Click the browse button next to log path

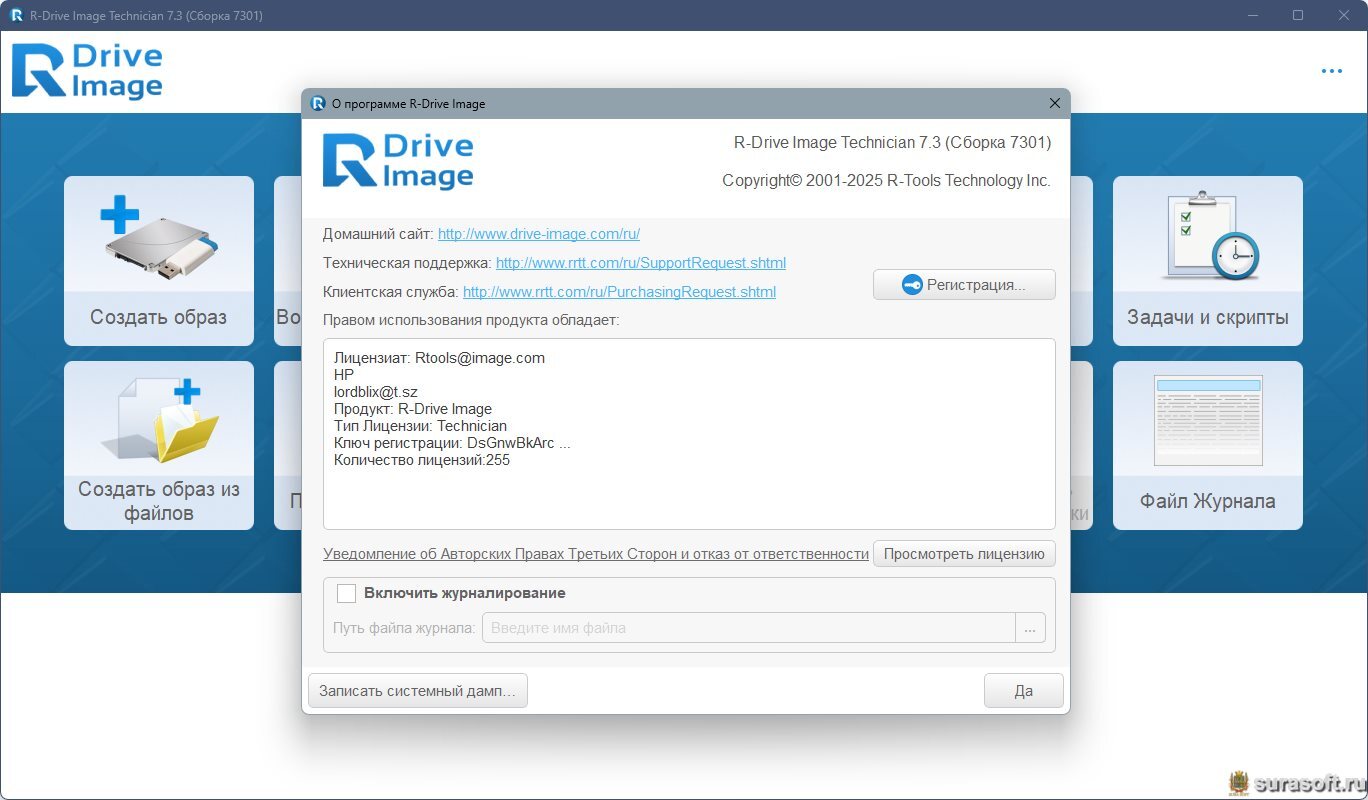click(x=1030, y=628)
